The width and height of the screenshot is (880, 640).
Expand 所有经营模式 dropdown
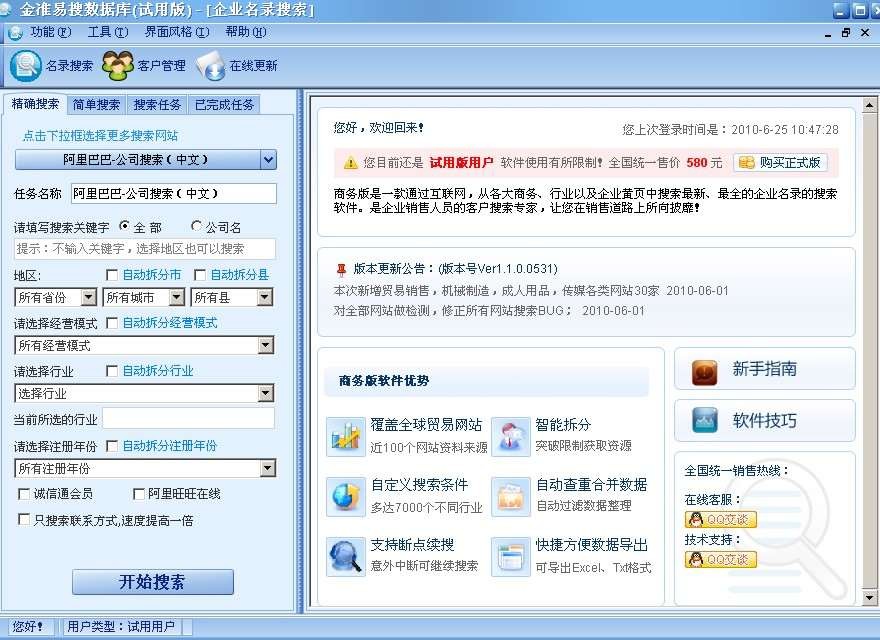tap(265, 345)
